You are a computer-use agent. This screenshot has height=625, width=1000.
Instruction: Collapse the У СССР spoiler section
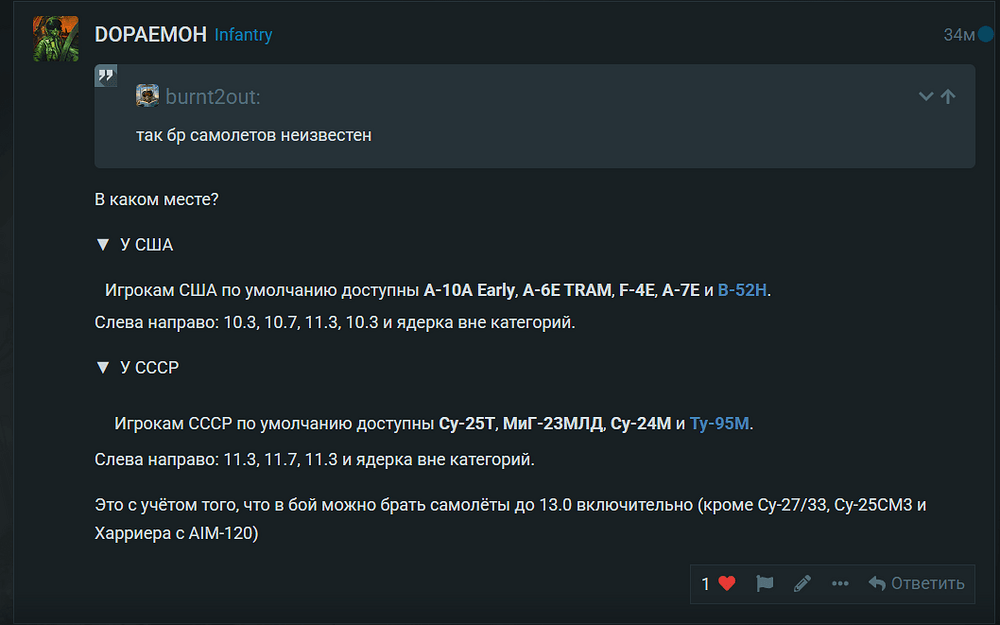click(x=103, y=367)
